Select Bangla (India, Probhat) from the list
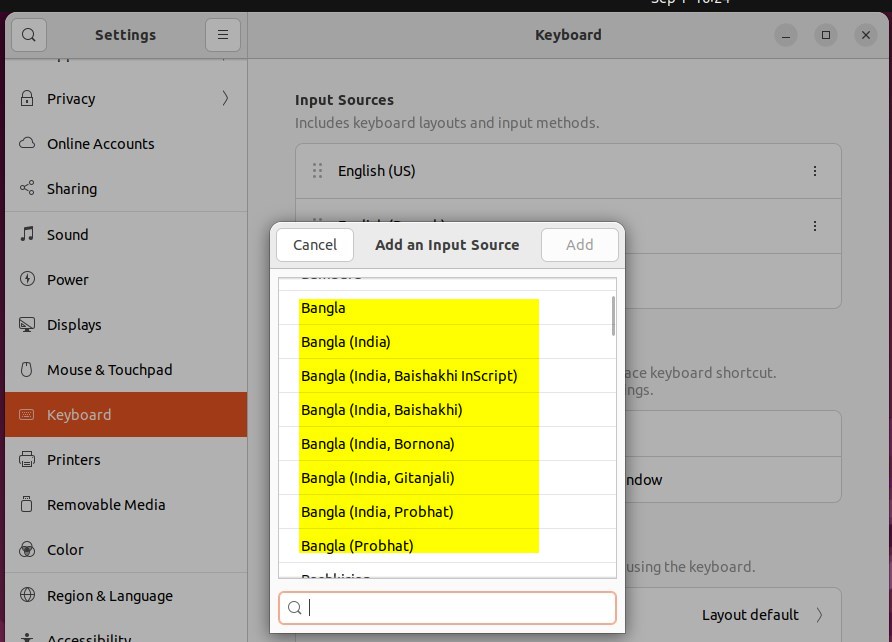Viewport: 892px width, 642px height. [x=378, y=511]
